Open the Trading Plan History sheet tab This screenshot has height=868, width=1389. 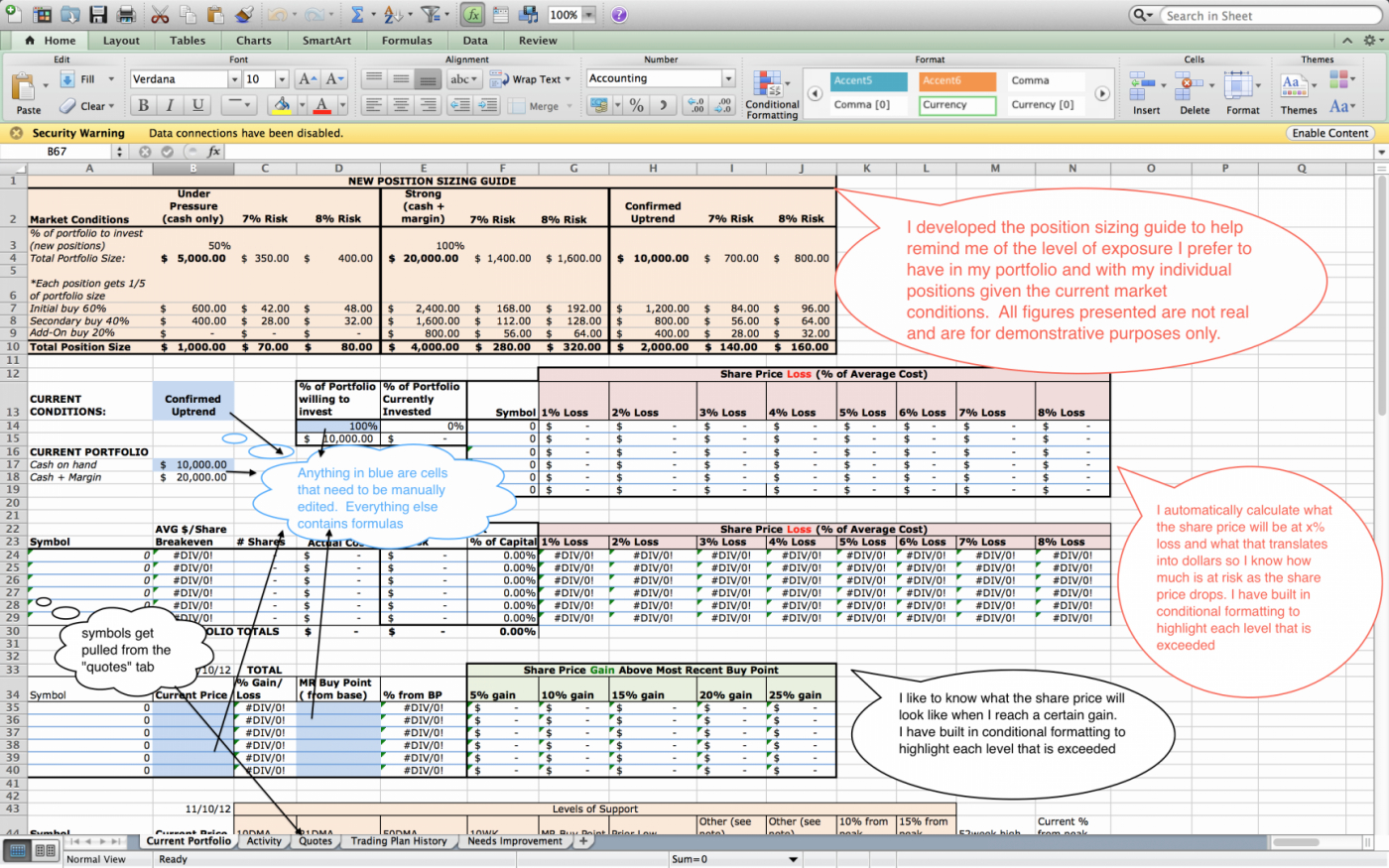point(398,841)
